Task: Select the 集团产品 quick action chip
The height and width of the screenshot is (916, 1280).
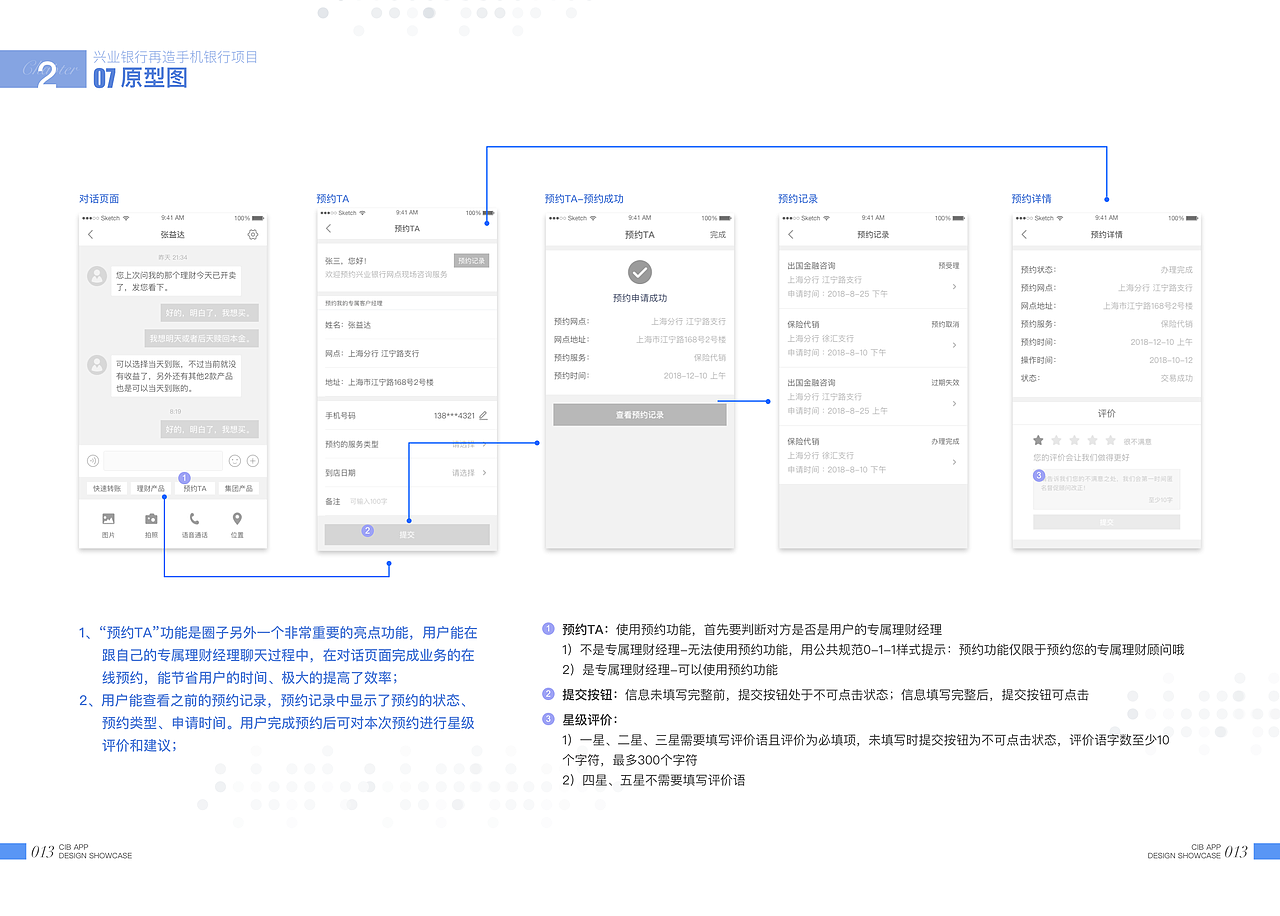Action: (x=239, y=488)
